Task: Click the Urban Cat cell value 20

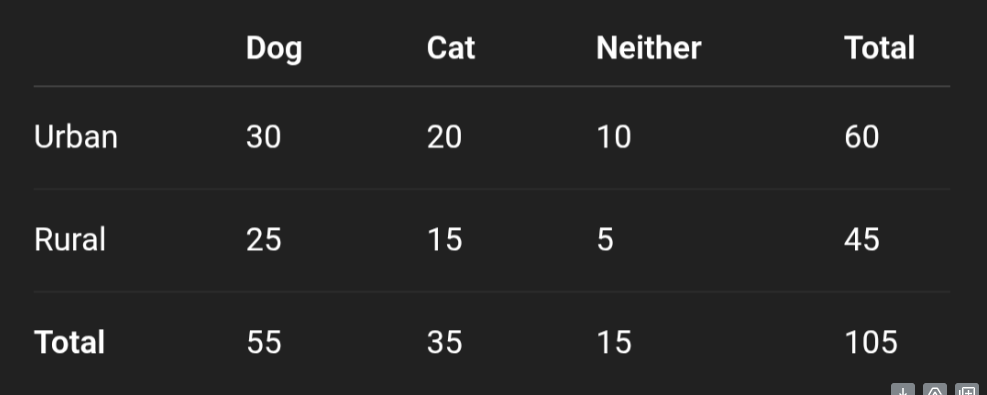Action: (444, 136)
